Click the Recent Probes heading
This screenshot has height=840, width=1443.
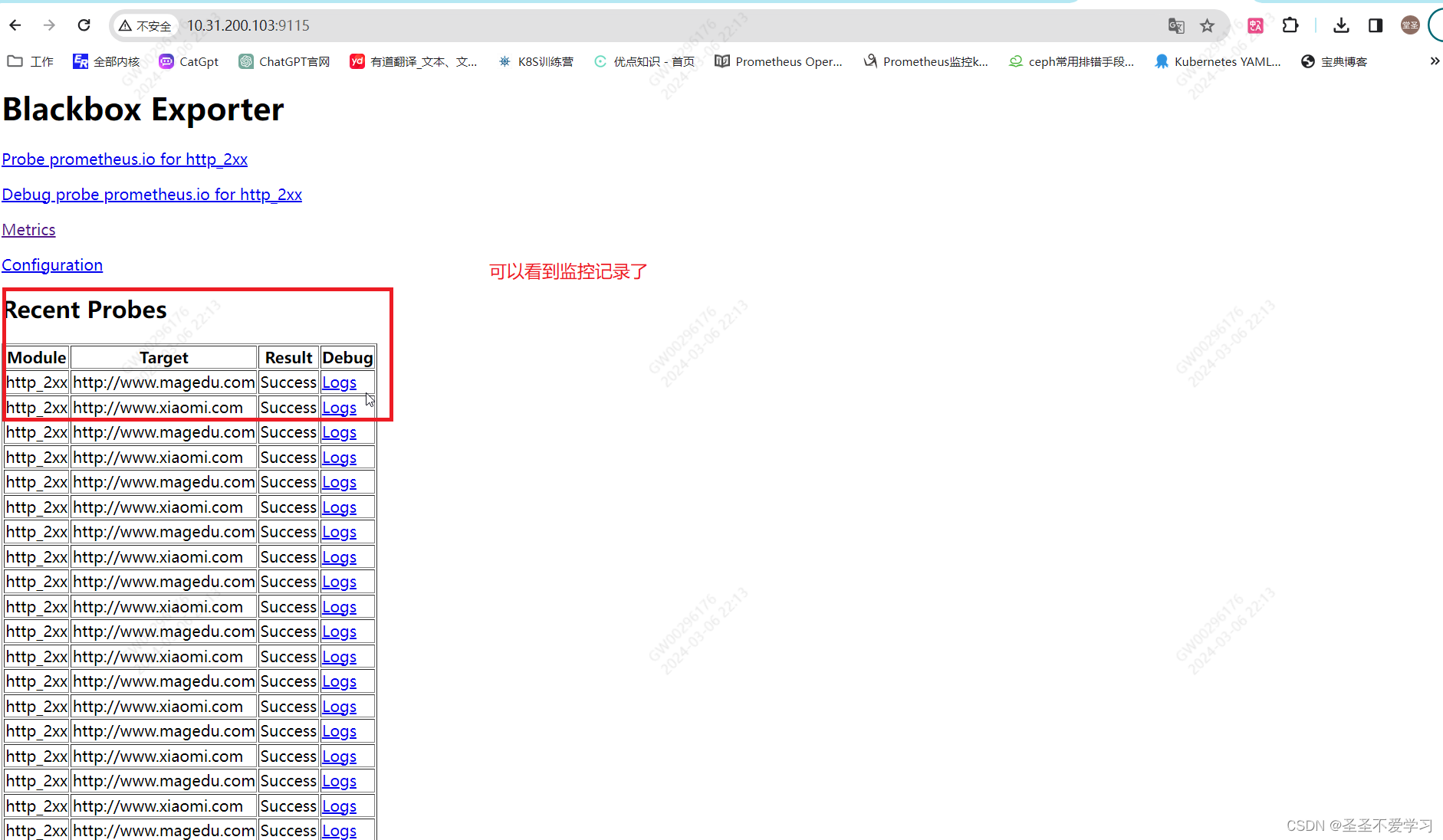click(x=85, y=310)
